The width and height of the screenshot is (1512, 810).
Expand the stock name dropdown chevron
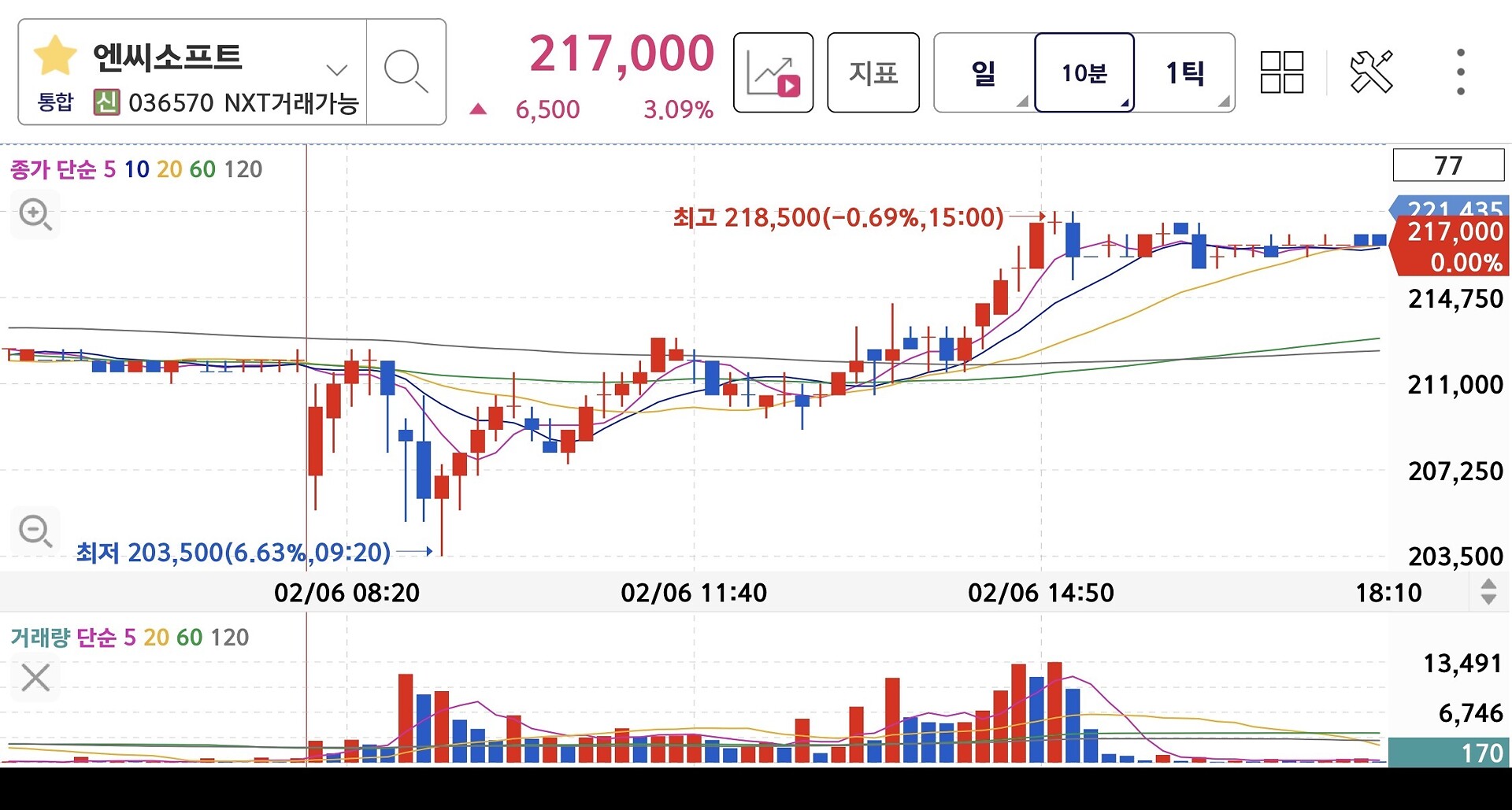tap(337, 70)
